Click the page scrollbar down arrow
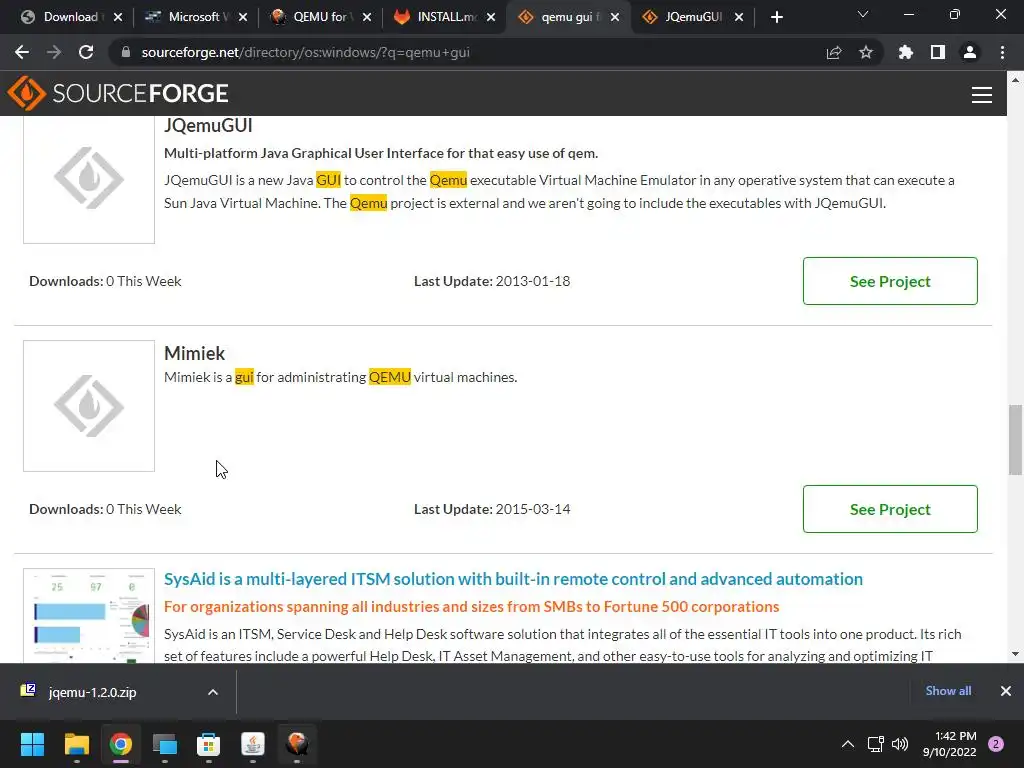Image resolution: width=1024 pixels, height=768 pixels. pyautogui.click(x=1015, y=654)
